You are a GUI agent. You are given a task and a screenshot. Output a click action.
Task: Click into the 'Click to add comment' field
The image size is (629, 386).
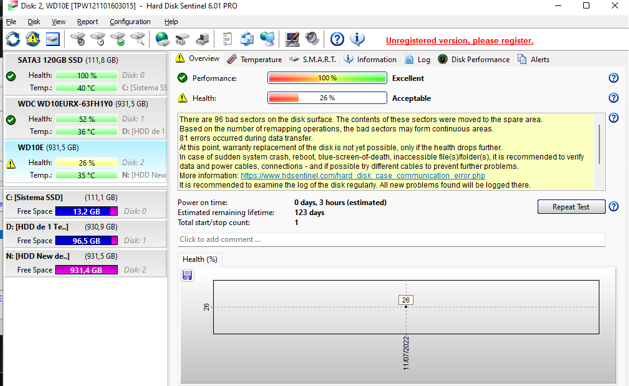[x=391, y=240]
